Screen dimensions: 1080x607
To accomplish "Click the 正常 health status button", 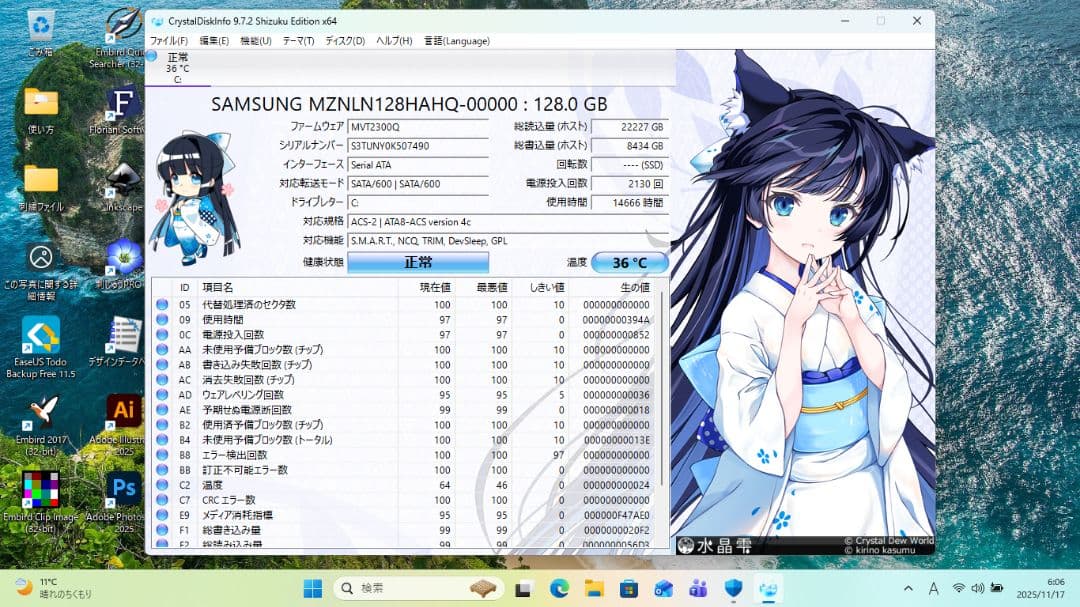I will click(418, 263).
